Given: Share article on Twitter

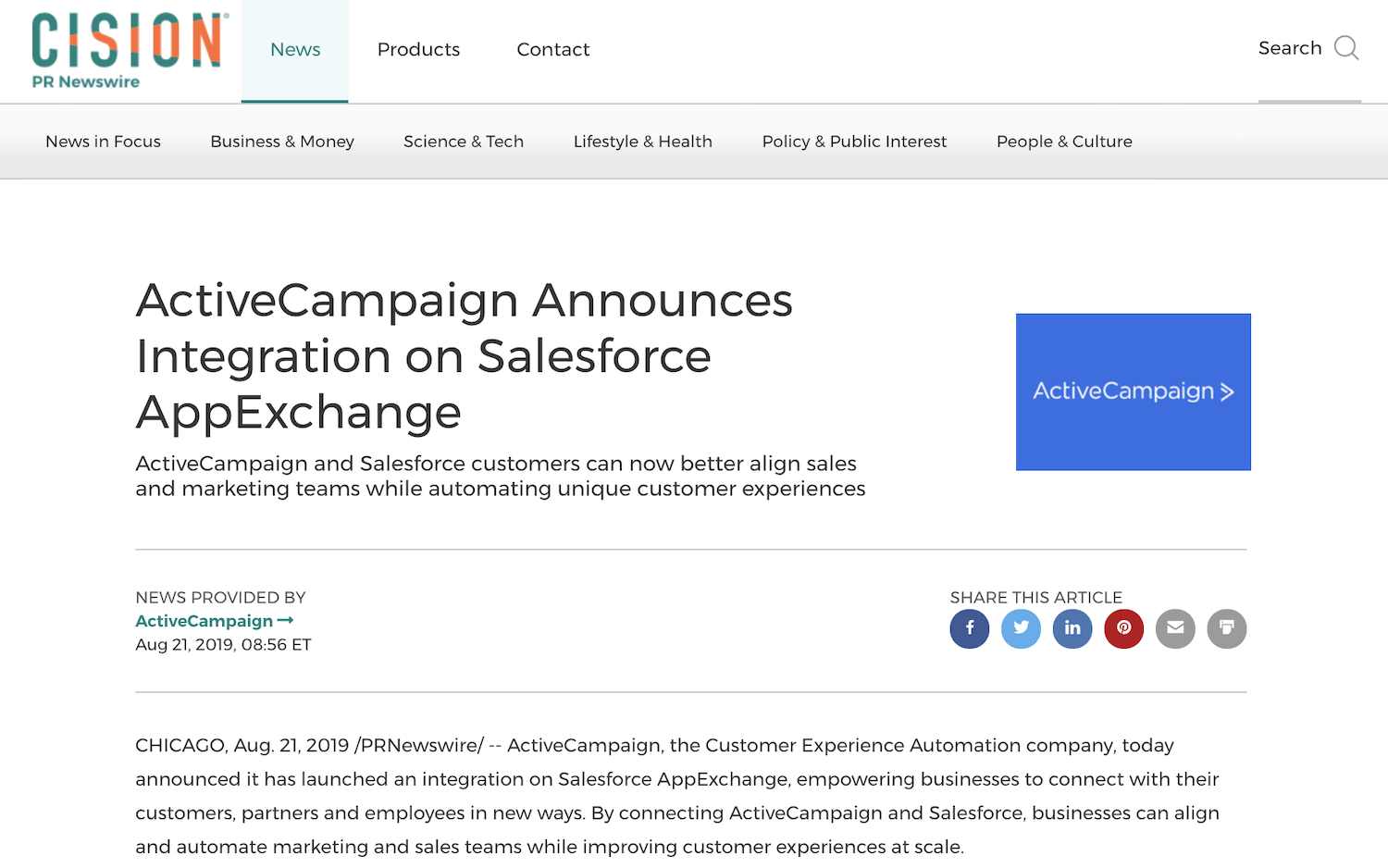Looking at the screenshot, I should 1022,628.
